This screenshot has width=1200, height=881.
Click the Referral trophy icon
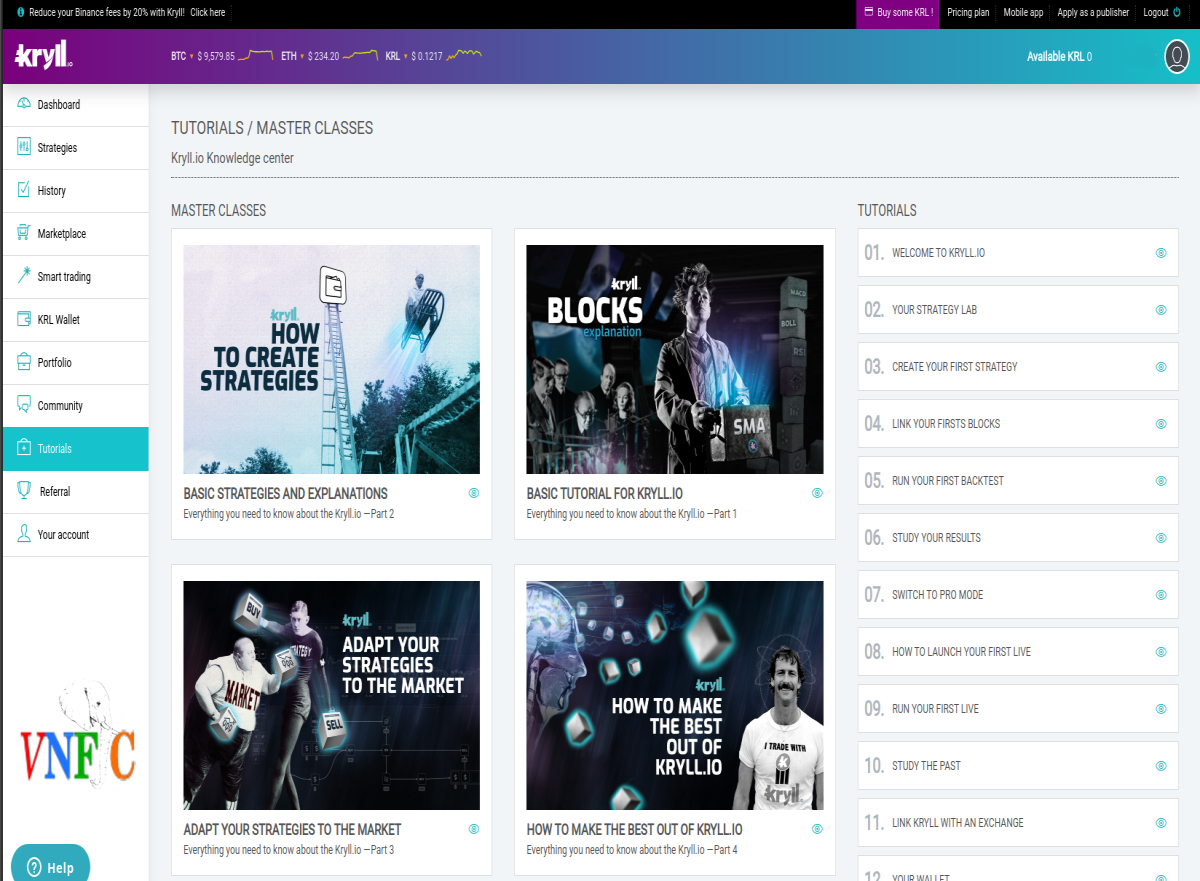tap(24, 491)
